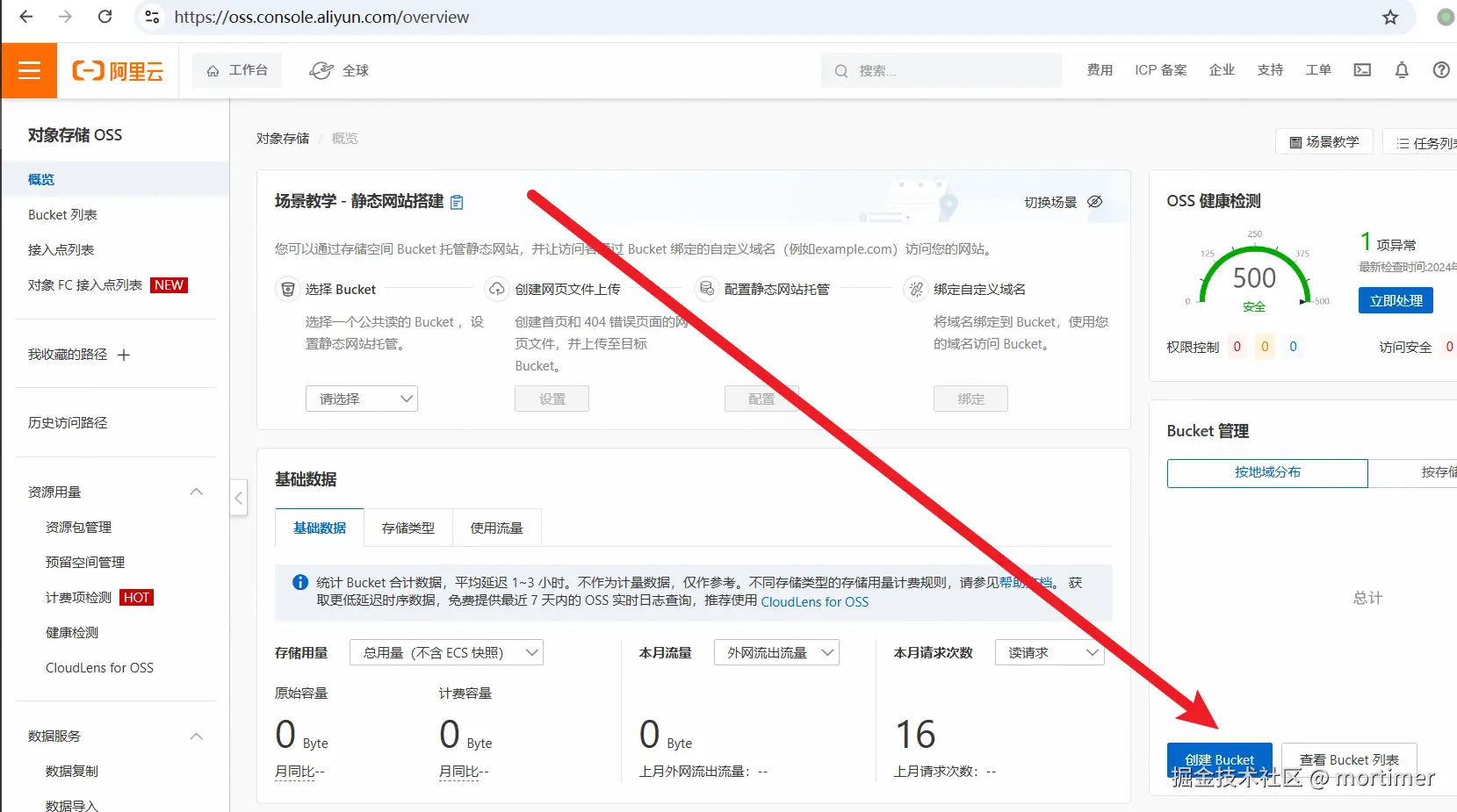The image size is (1457, 812).
Task: Collapse the sidebar with left arrow handle
Action: tap(238, 498)
